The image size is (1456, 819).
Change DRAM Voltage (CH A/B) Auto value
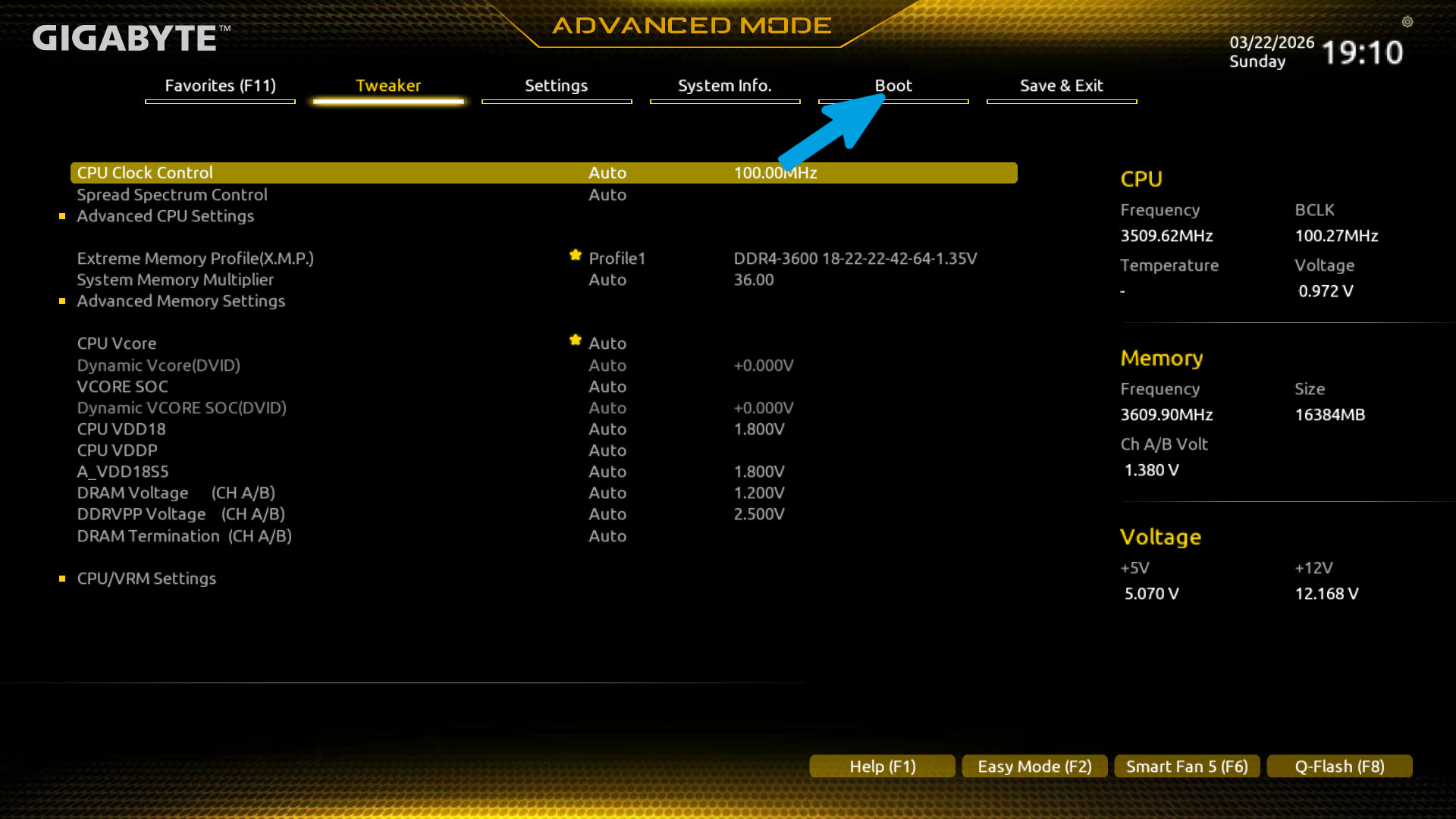(x=607, y=493)
